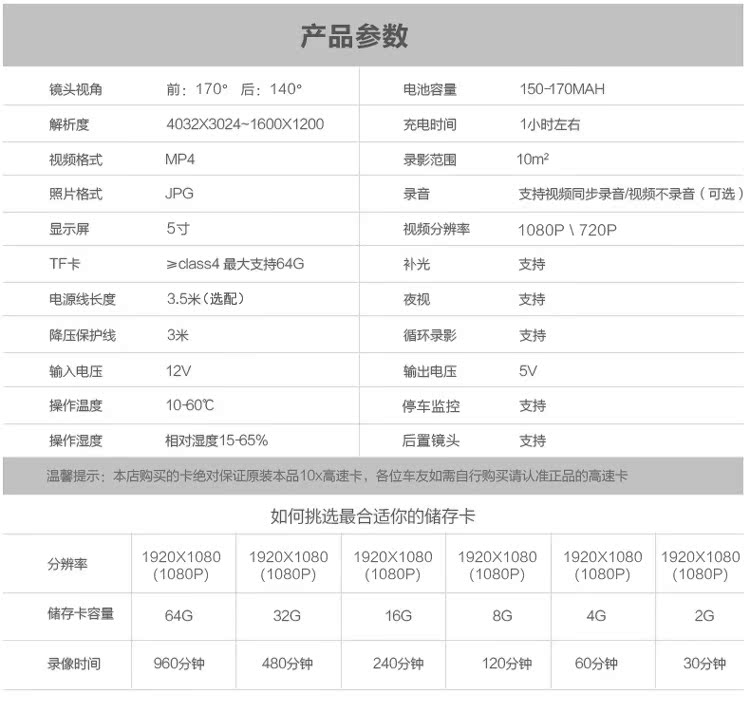
Task: Click the 录音 label
Action: (x=416, y=194)
